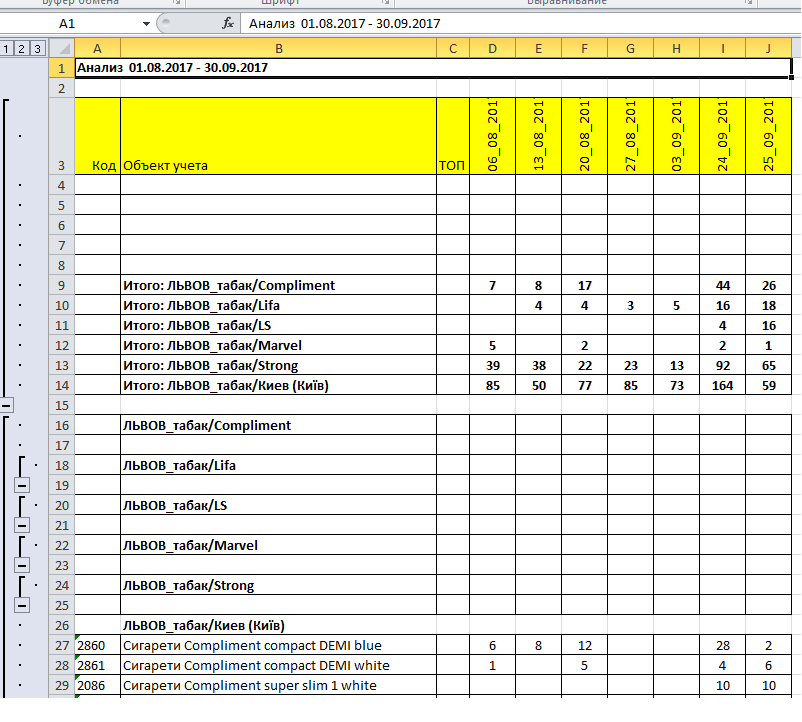
Task: Show outline level 3
Action: (37, 49)
